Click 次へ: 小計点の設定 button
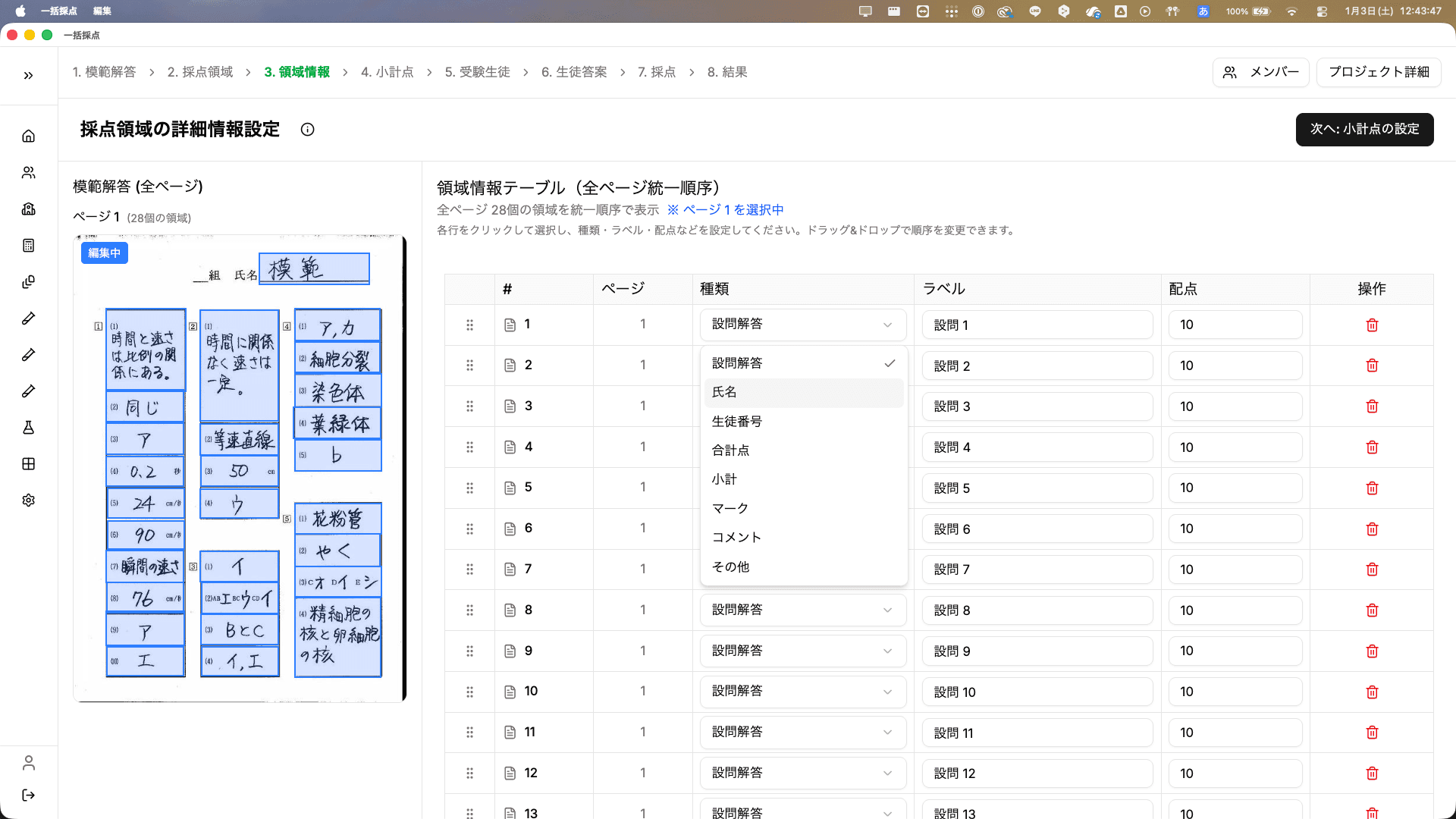The height and width of the screenshot is (819, 1456). [x=1364, y=130]
